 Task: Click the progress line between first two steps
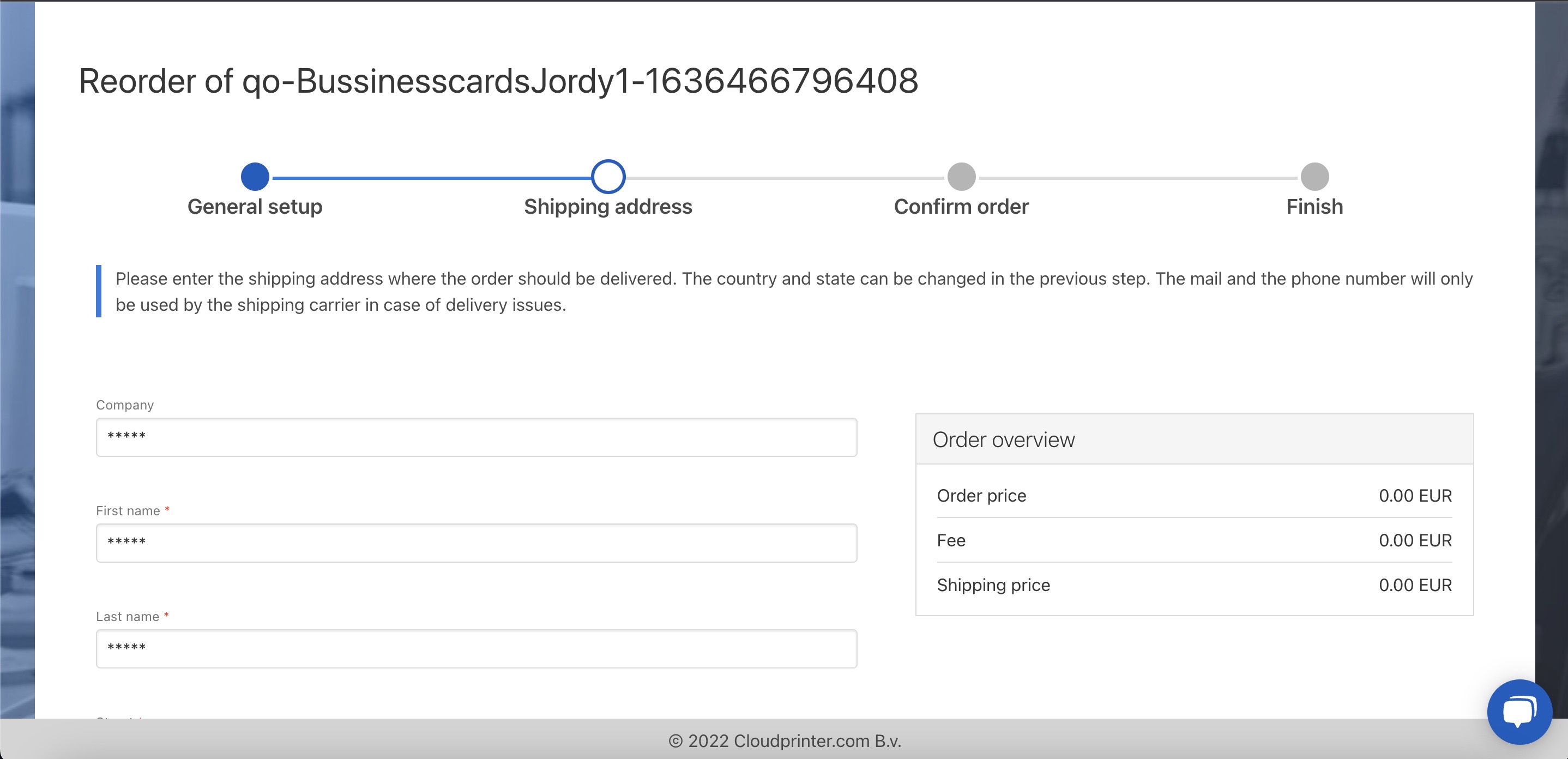pyautogui.click(x=431, y=178)
